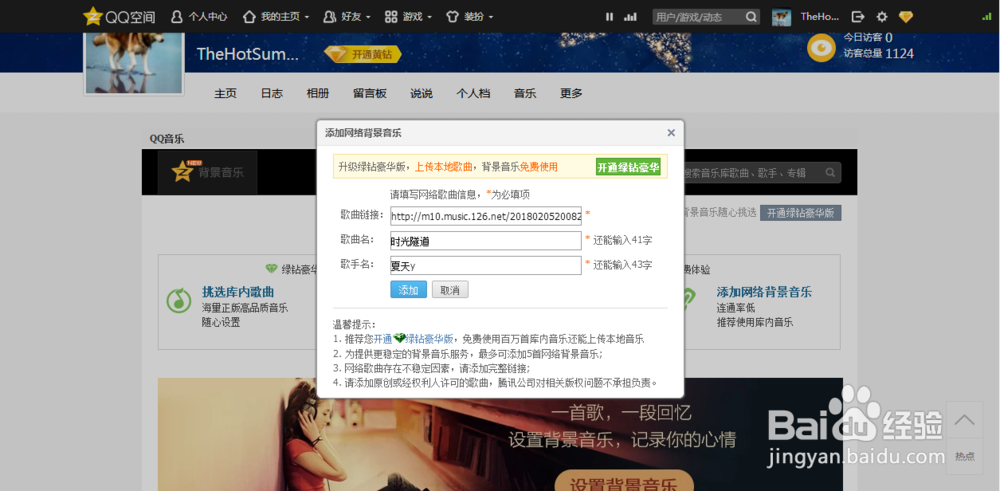Go to the 音乐 tab

[x=525, y=94]
